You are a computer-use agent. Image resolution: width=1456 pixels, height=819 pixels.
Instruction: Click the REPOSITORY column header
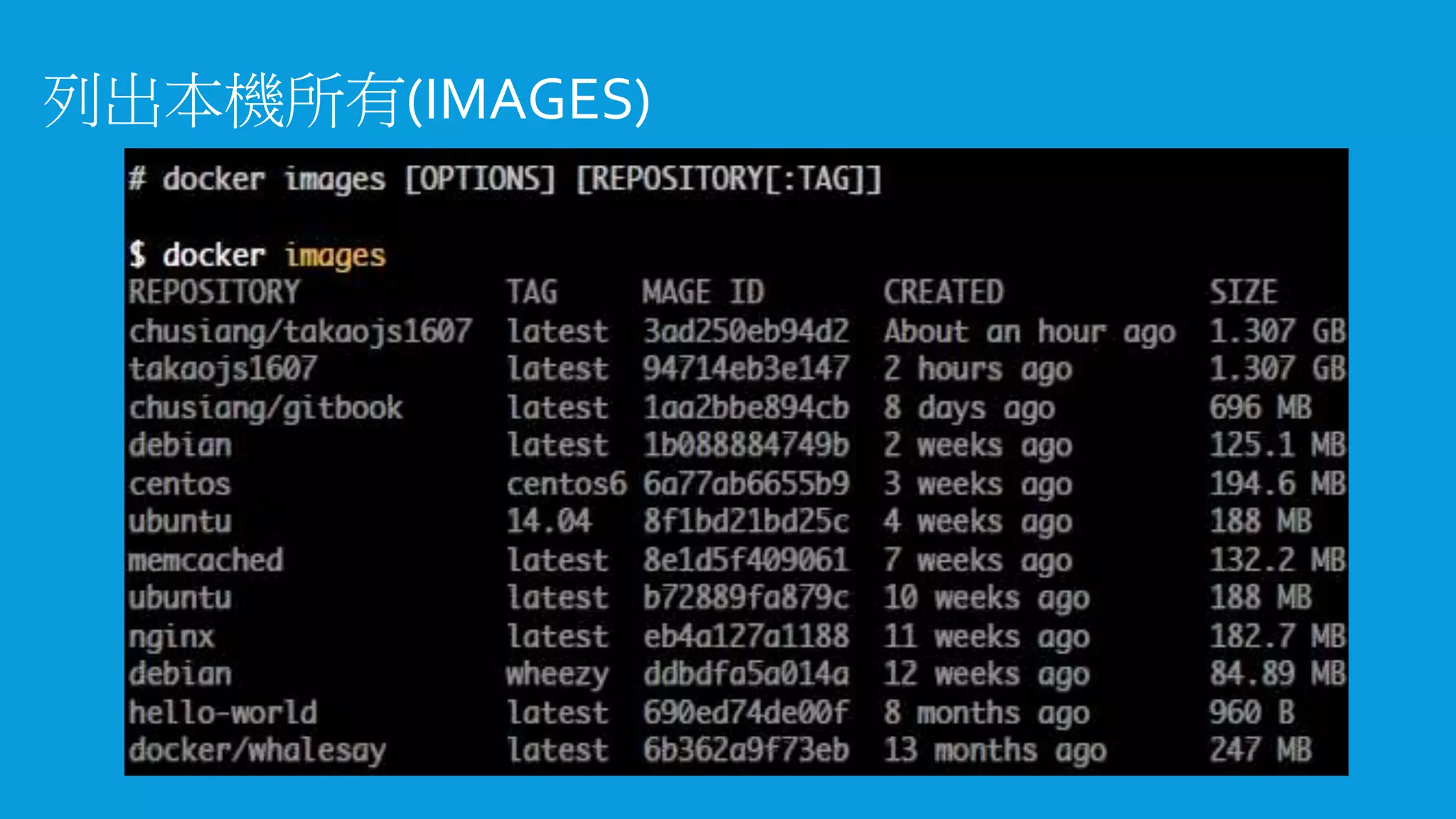(x=214, y=292)
